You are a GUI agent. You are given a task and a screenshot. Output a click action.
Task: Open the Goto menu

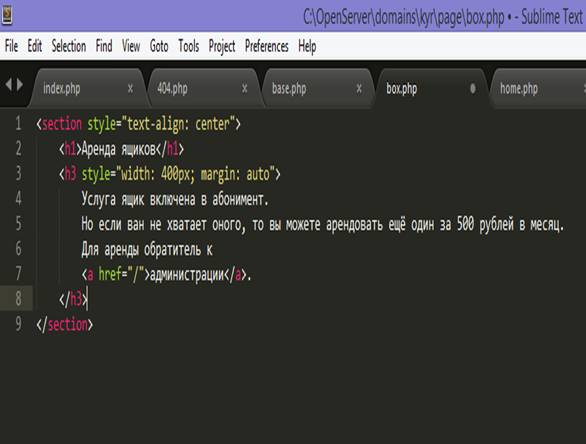pos(159,46)
